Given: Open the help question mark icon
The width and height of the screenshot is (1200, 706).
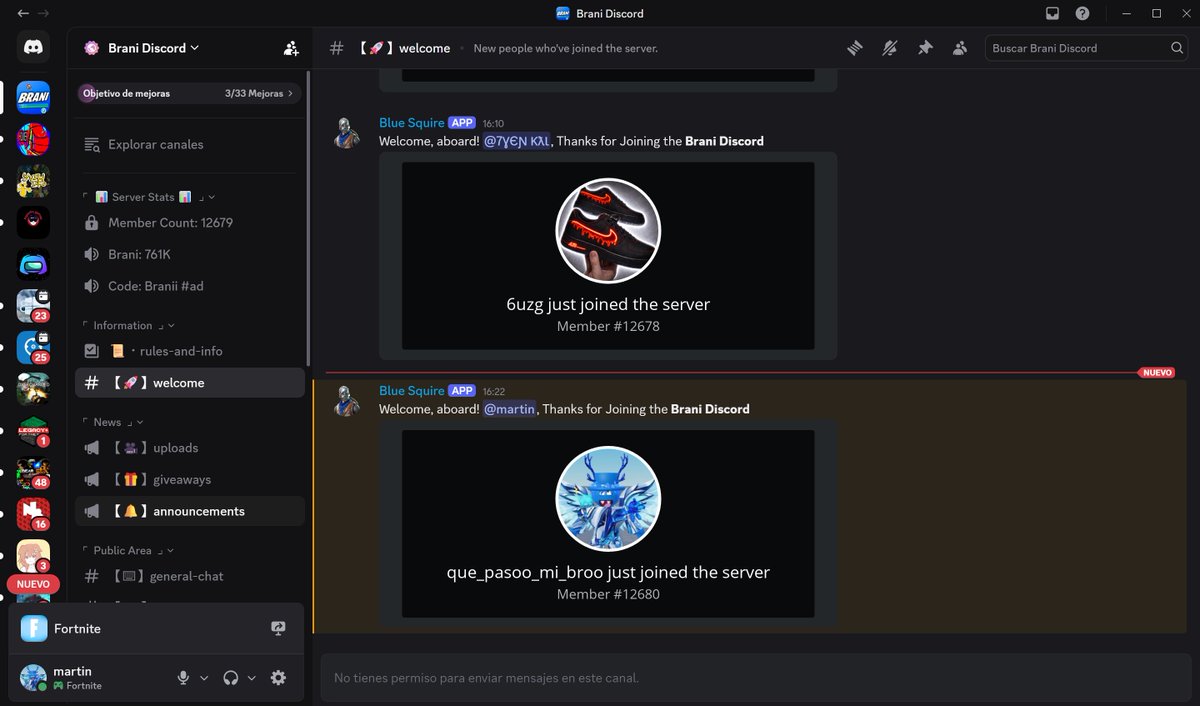Looking at the screenshot, I should [x=1082, y=14].
